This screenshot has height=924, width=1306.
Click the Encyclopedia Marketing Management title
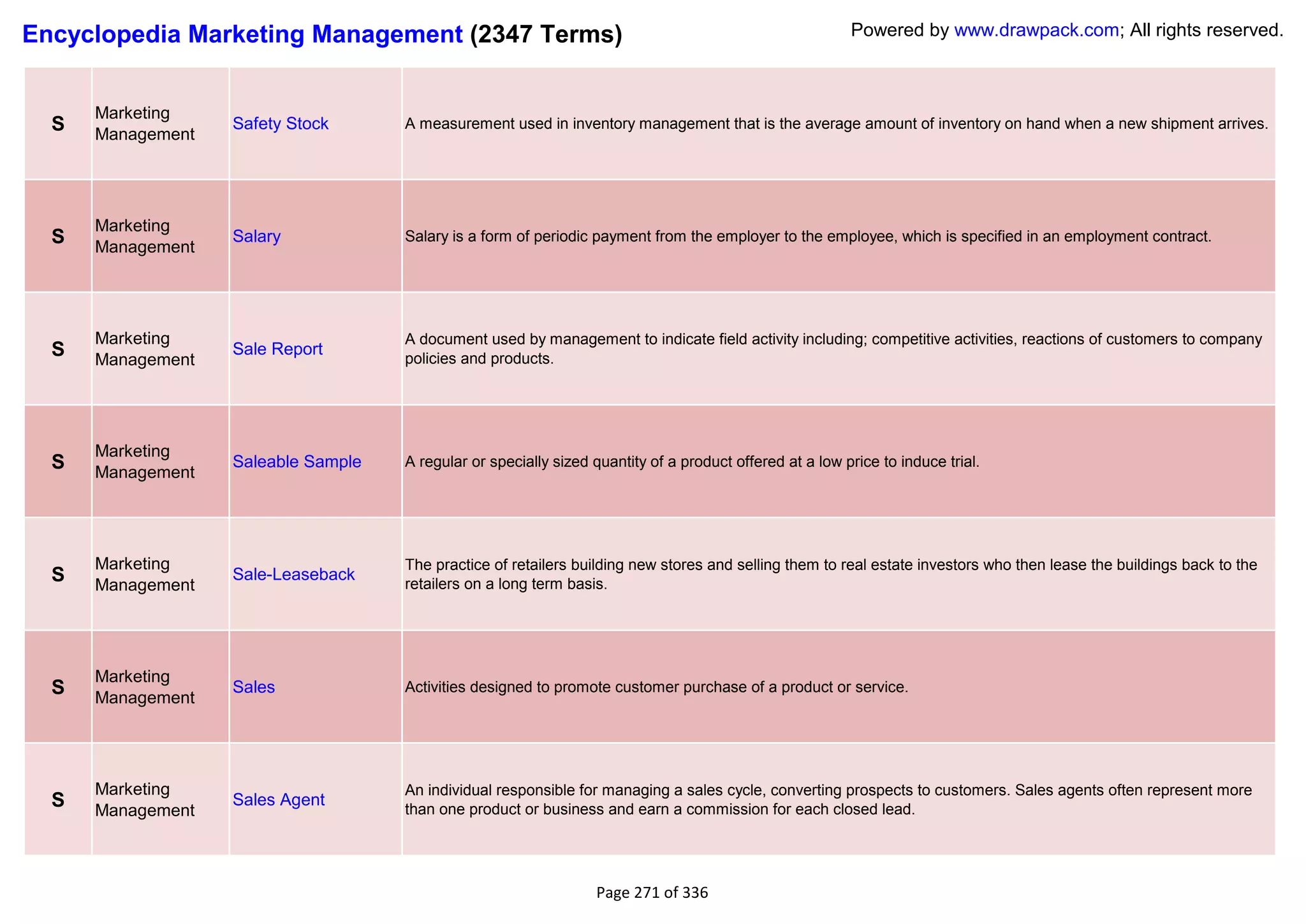click(242, 34)
